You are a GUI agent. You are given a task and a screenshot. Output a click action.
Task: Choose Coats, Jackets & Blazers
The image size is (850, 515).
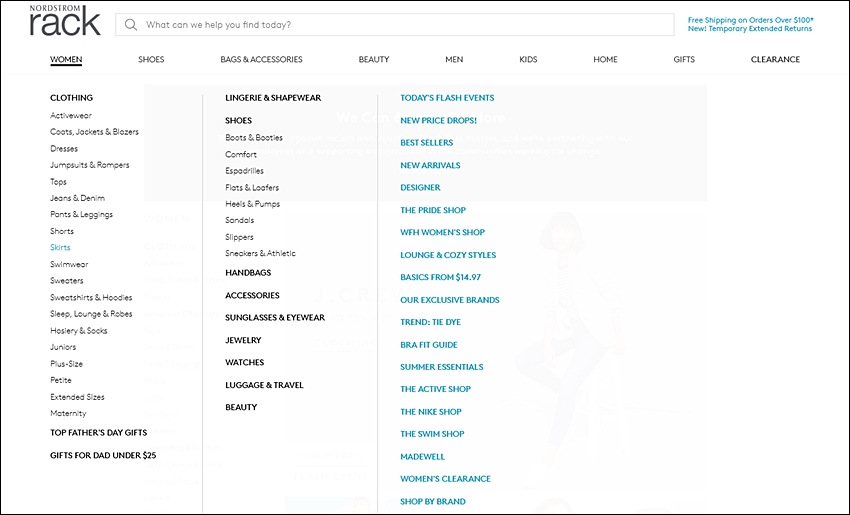[x=94, y=132]
